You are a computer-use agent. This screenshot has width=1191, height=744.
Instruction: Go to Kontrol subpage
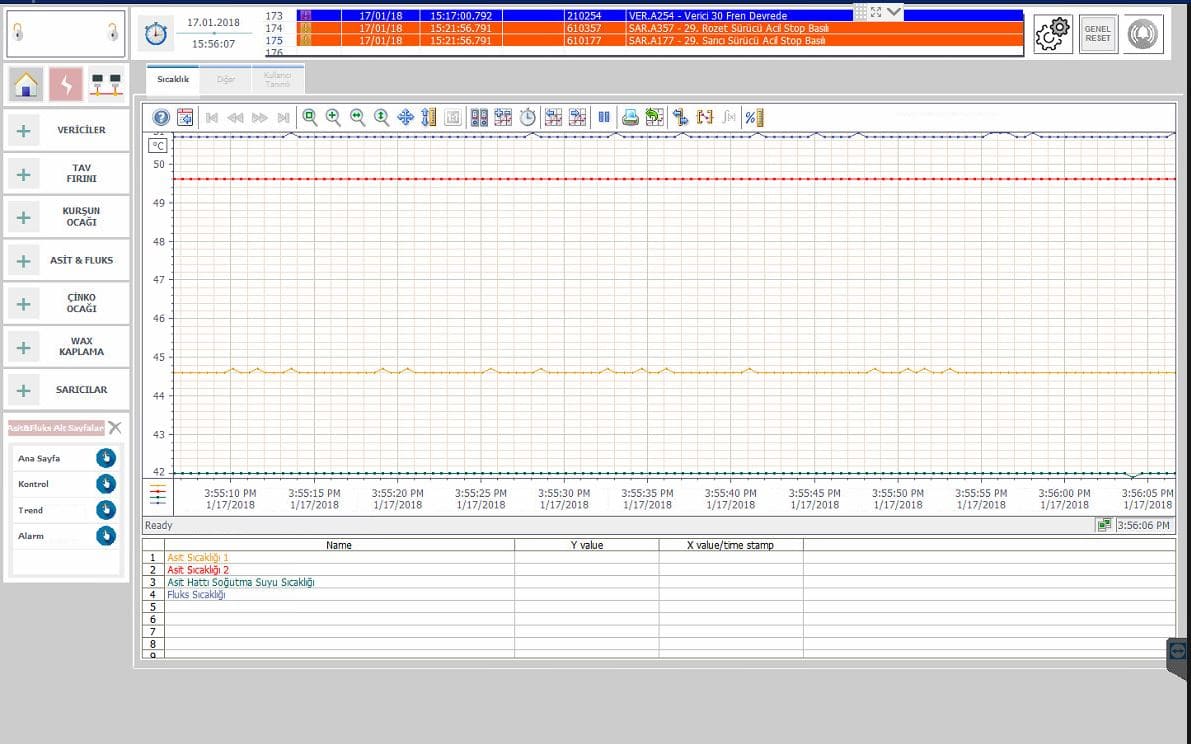106,484
